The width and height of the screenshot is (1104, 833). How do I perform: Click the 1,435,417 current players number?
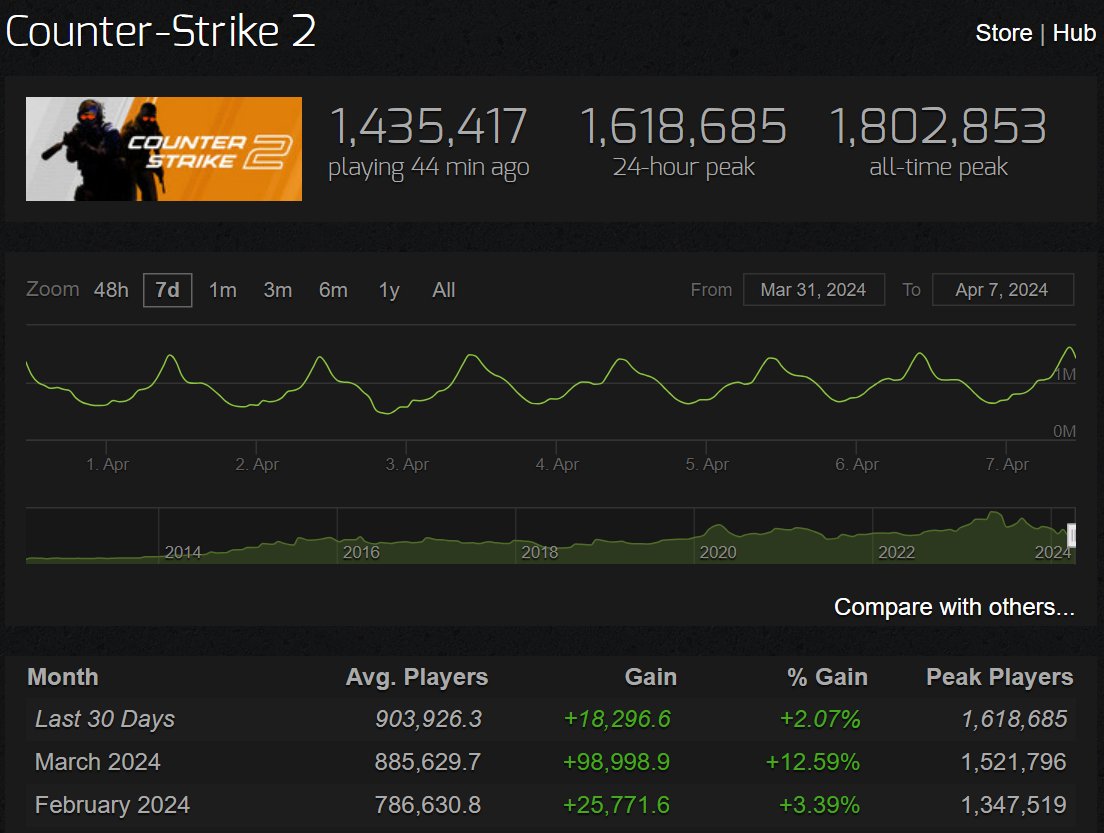(x=428, y=126)
